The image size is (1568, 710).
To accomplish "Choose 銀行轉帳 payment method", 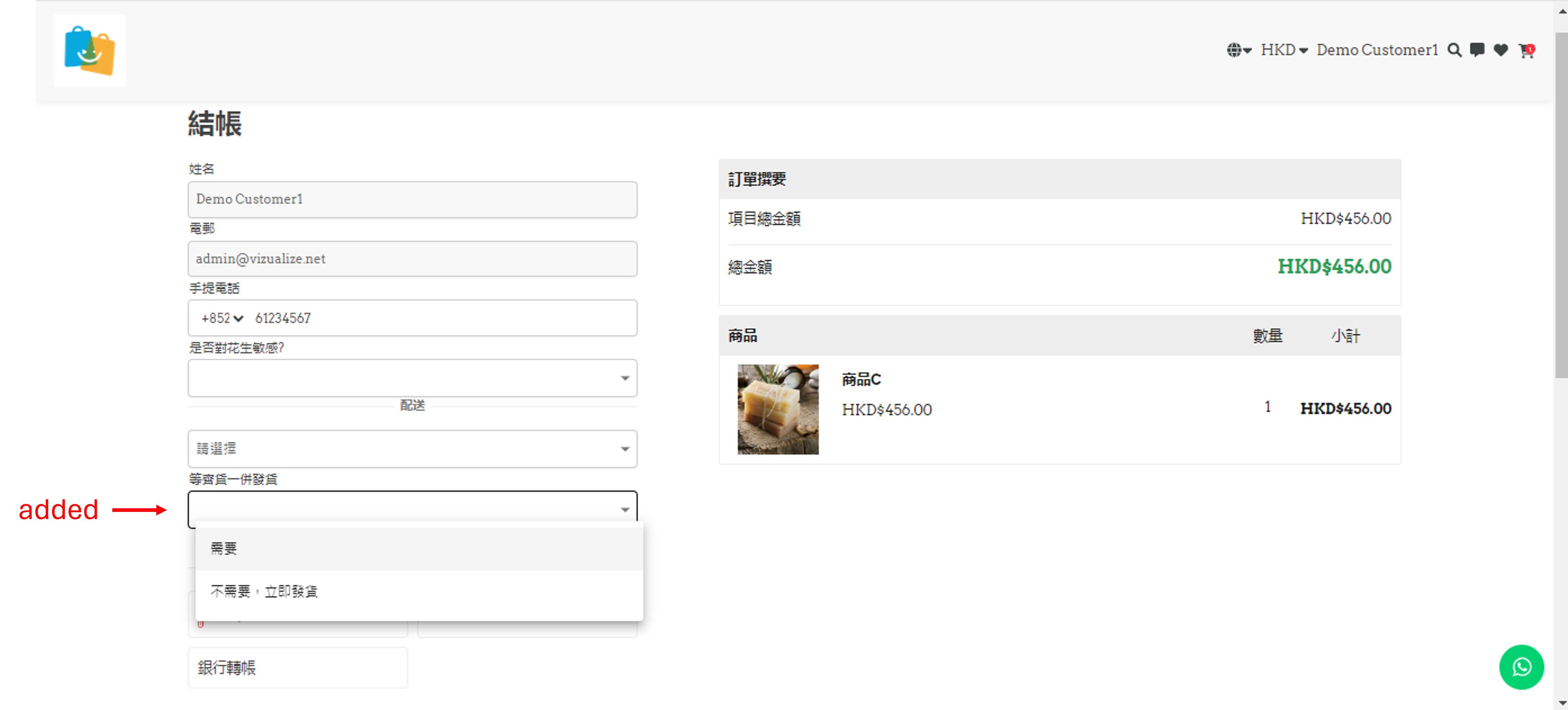I will (x=297, y=667).
